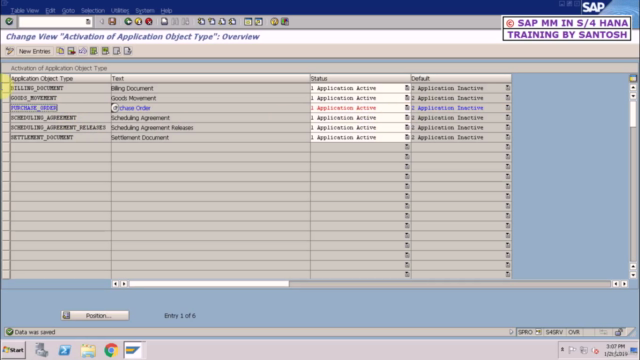Go to Previous page icon

pos(212,21)
